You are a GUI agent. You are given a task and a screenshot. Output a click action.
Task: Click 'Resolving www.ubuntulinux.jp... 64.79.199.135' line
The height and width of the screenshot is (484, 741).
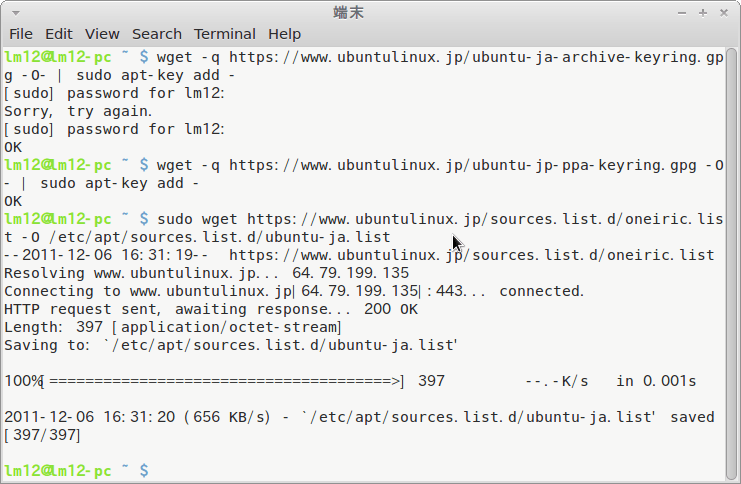click(x=207, y=273)
